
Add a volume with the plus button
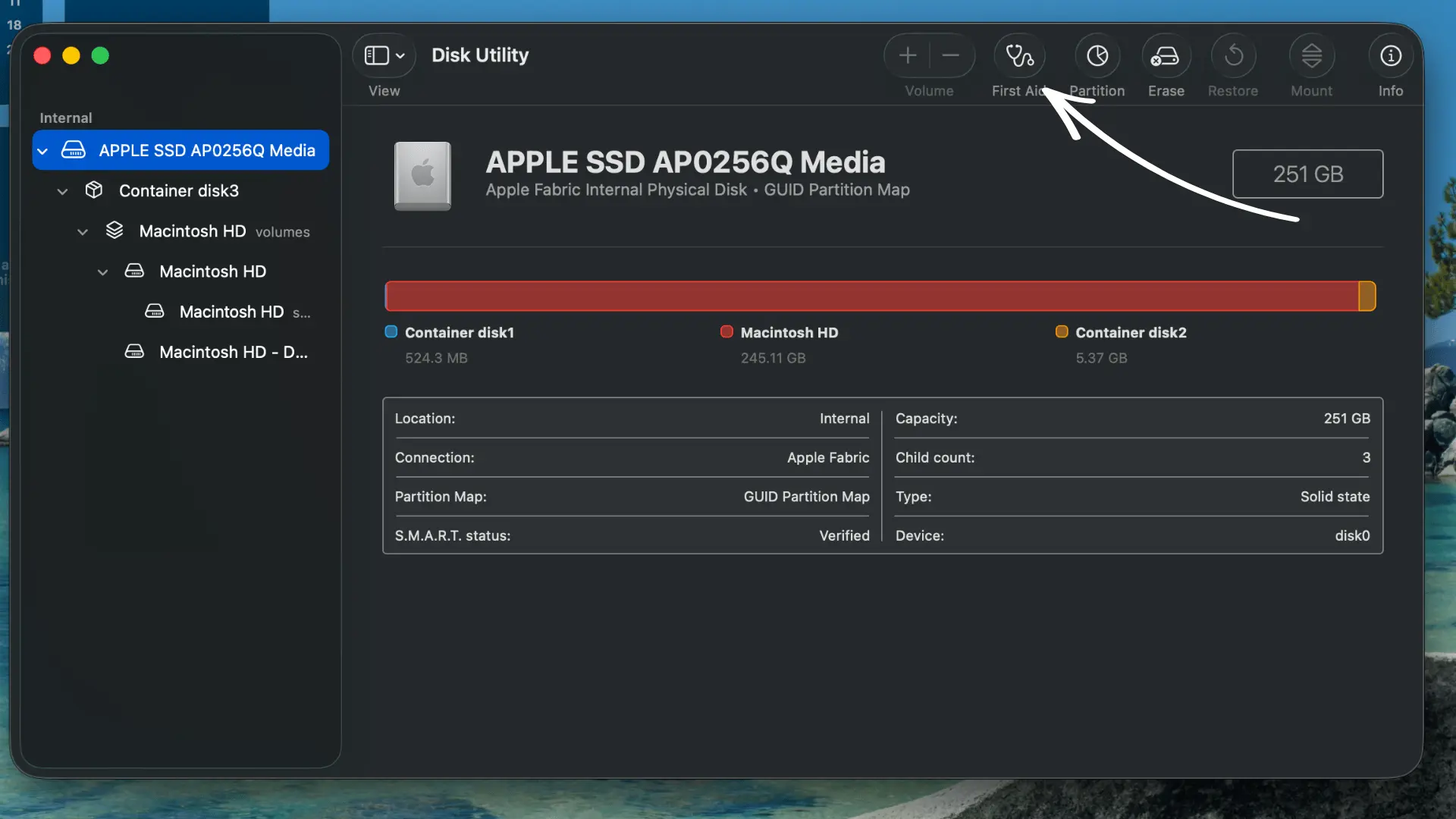(x=908, y=55)
